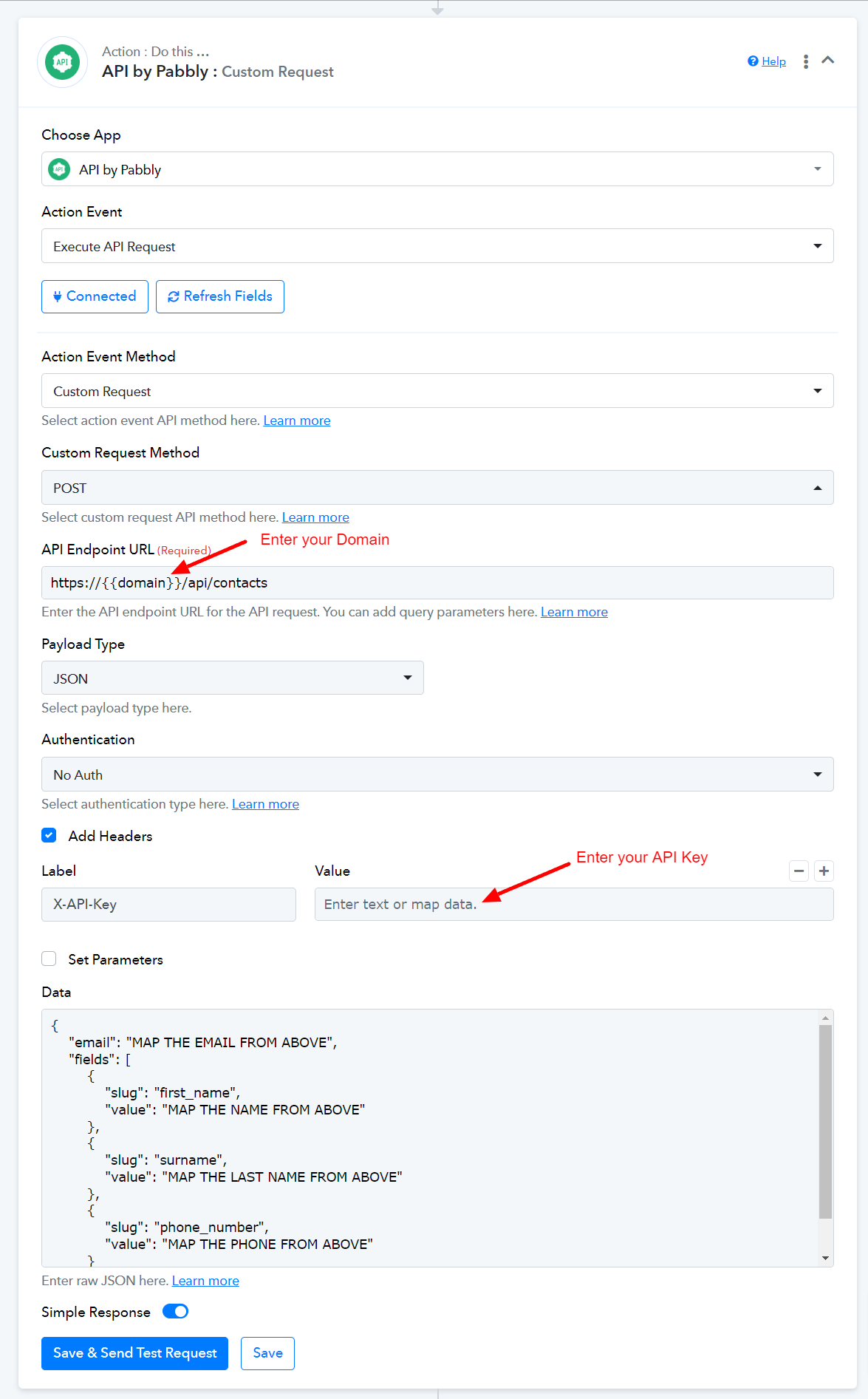Click the Refresh Fields button

click(x=220, y=296)
